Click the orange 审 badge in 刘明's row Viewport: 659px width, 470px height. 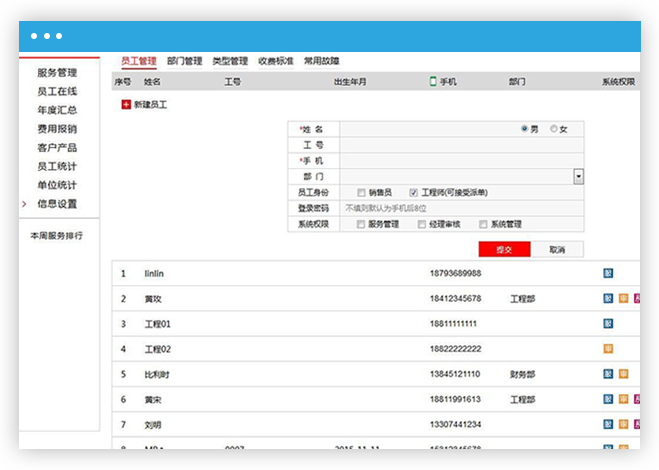coord(622,424)
